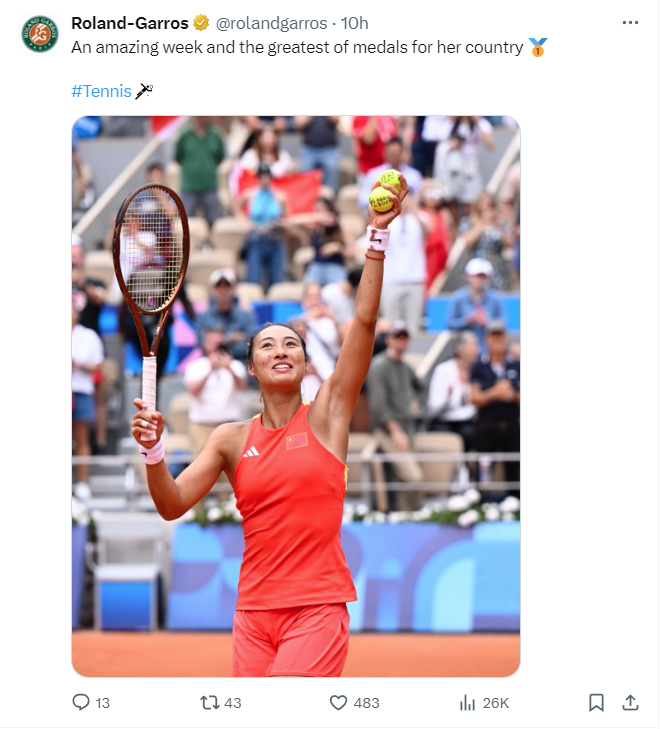Open the #Tennis hashtag
660x729 pixels.
click(101, 91)
